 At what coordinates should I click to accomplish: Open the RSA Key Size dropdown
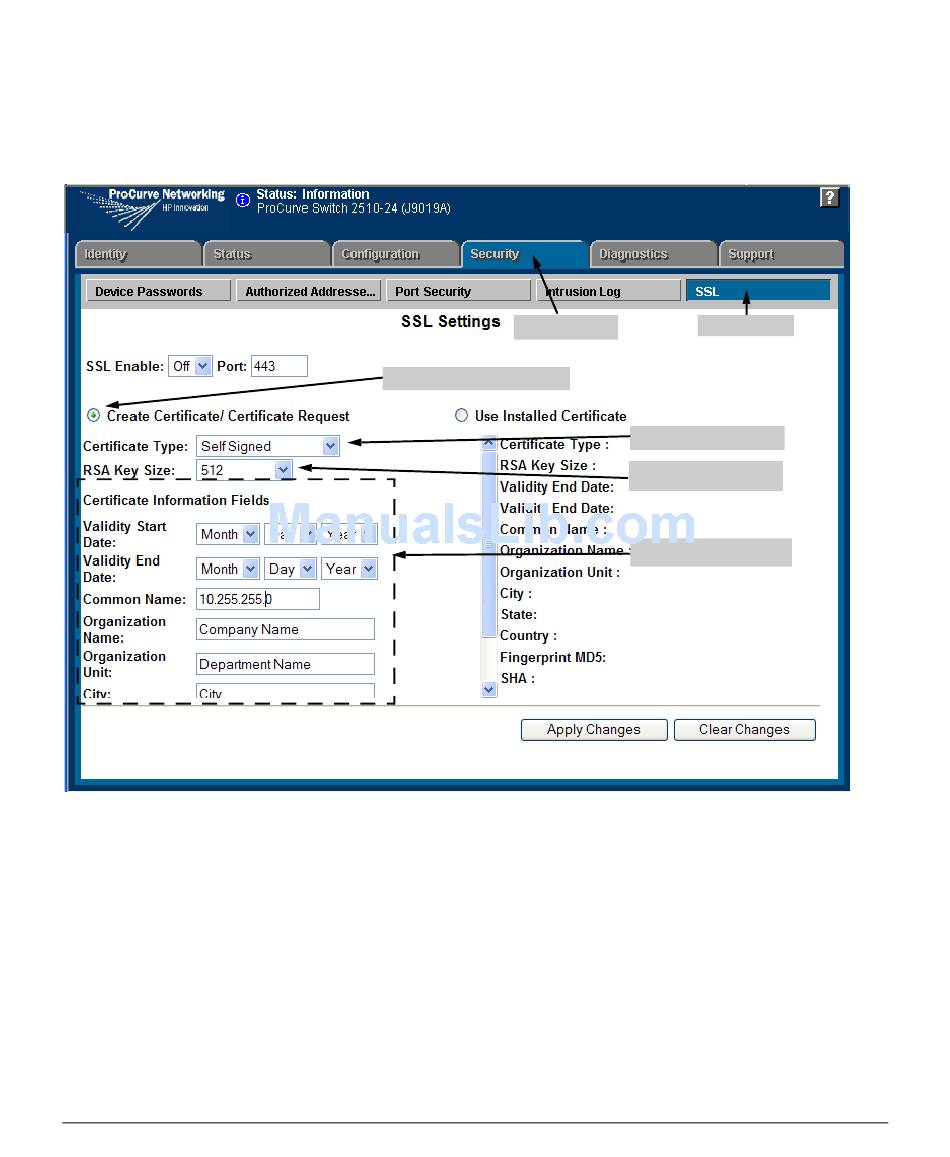click(244, 470)
